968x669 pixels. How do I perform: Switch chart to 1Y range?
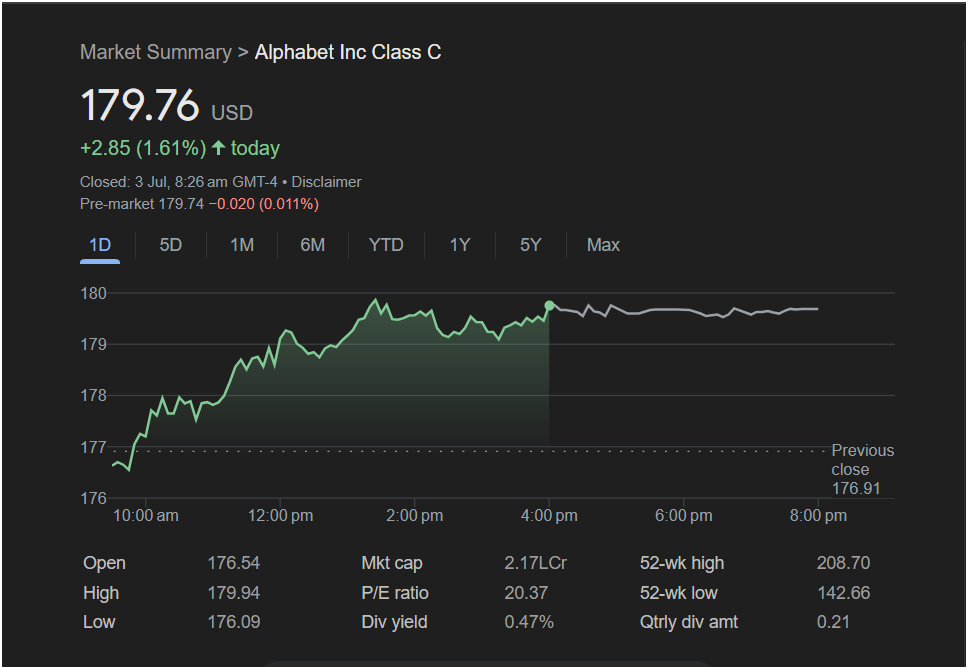point(460,246)
